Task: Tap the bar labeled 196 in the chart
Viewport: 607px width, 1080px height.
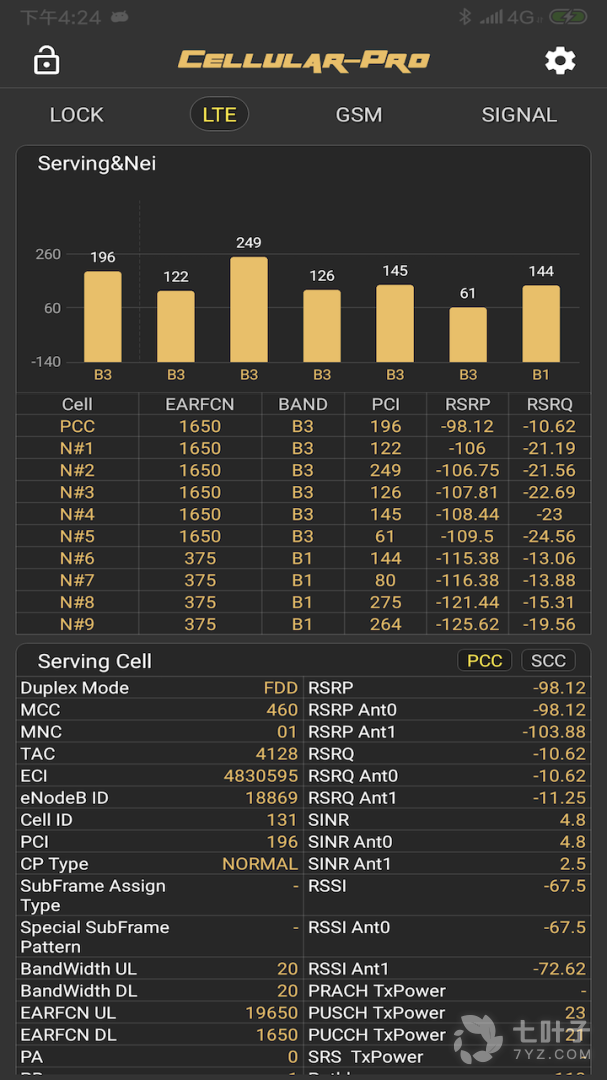Action: [103, 316]
